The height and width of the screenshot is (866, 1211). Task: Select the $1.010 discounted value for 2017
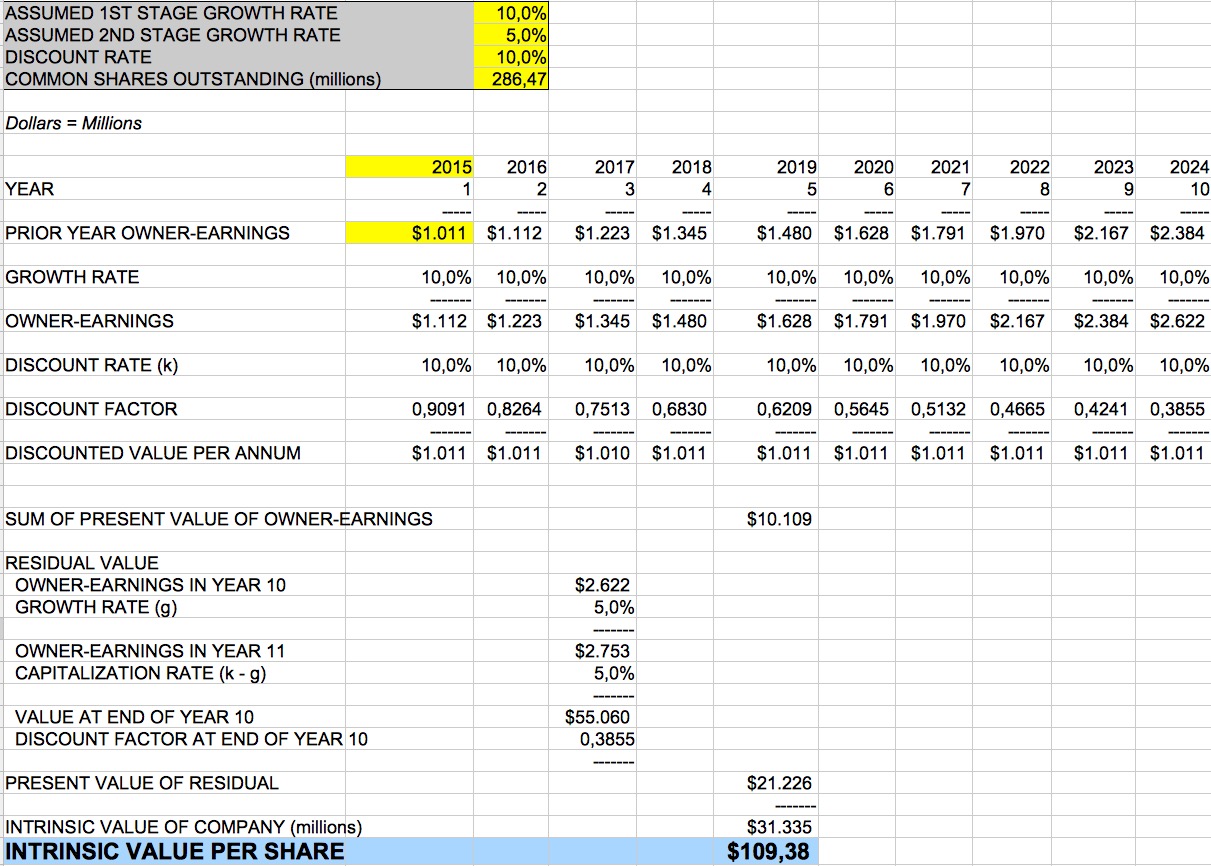[x=602, y=453]
